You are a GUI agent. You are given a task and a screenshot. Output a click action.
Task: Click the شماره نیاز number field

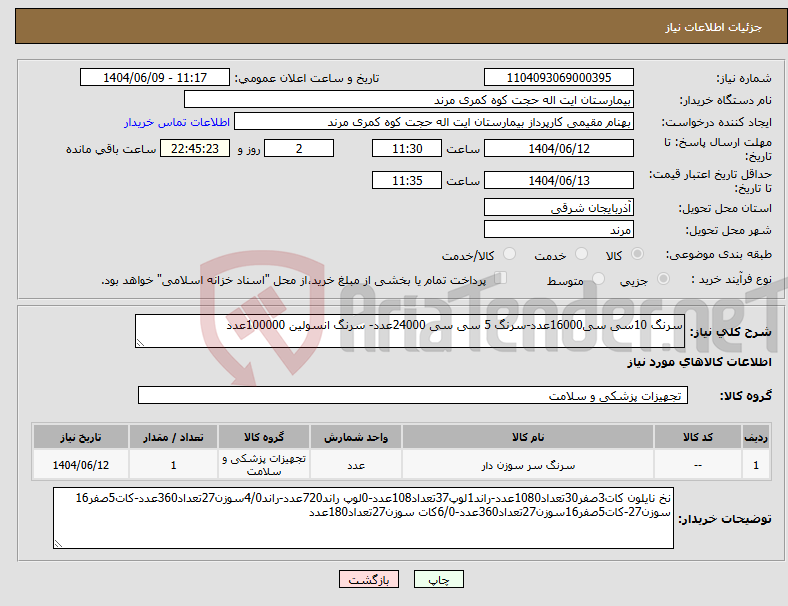tap(558, 77)
